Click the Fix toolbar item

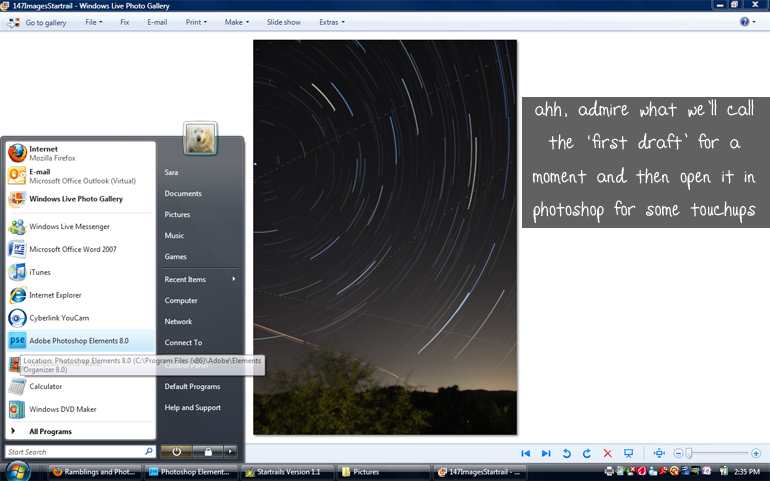(125, 22)
